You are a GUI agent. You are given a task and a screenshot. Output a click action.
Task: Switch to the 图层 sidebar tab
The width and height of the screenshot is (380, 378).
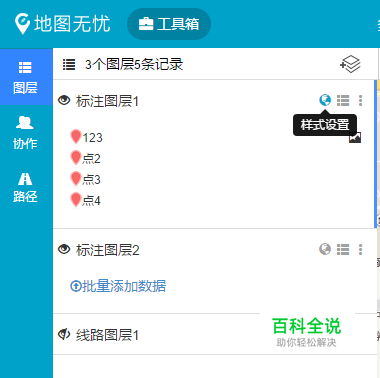(25, 77)
